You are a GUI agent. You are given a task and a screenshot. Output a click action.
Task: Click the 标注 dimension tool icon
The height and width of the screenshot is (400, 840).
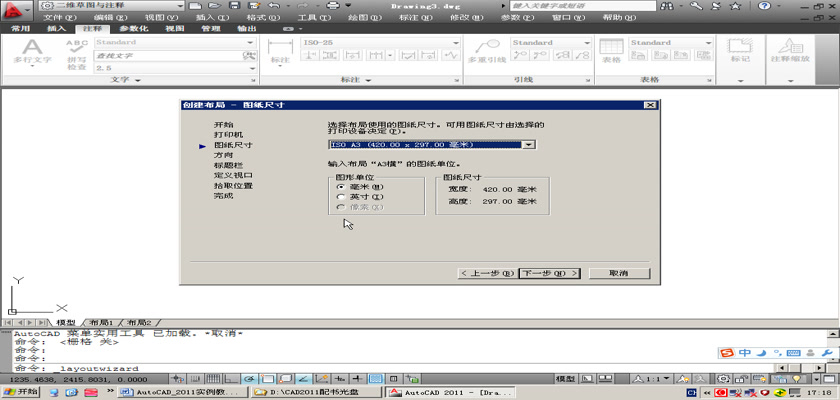click(279, 52)
